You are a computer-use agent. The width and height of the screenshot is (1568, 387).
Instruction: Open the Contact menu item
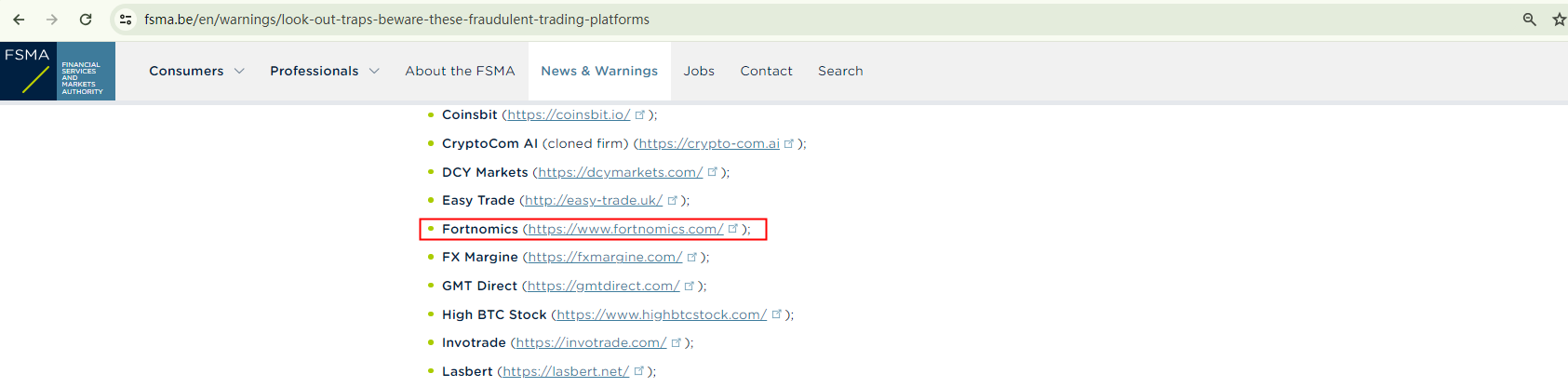point(766,71)
